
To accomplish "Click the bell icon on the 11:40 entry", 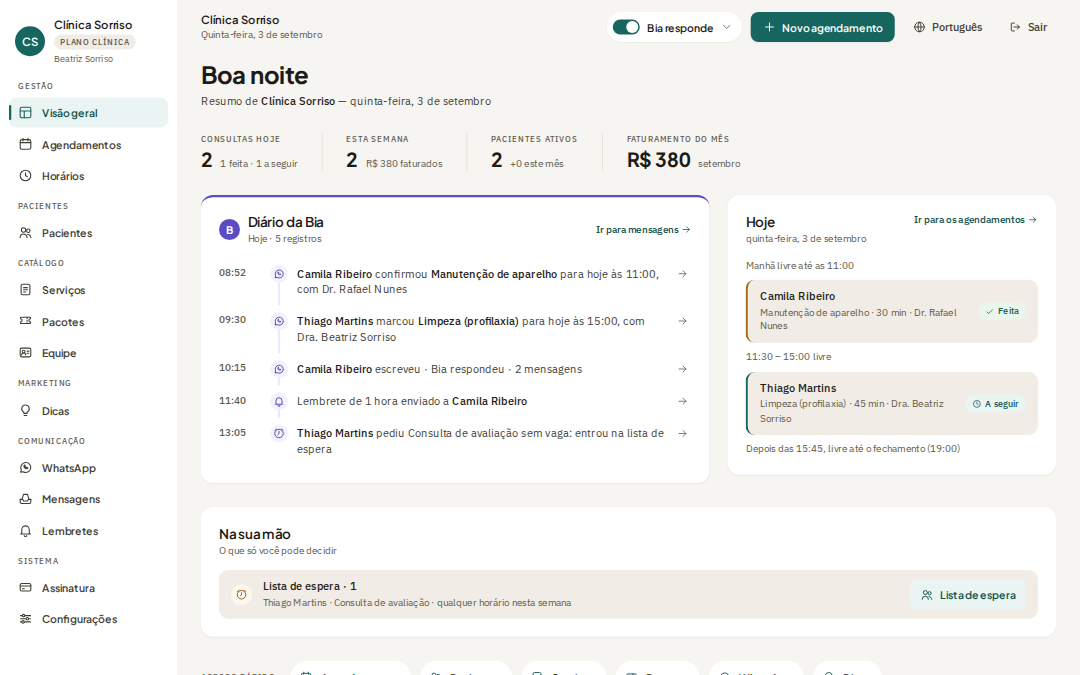I will click(x=279, y=402).
